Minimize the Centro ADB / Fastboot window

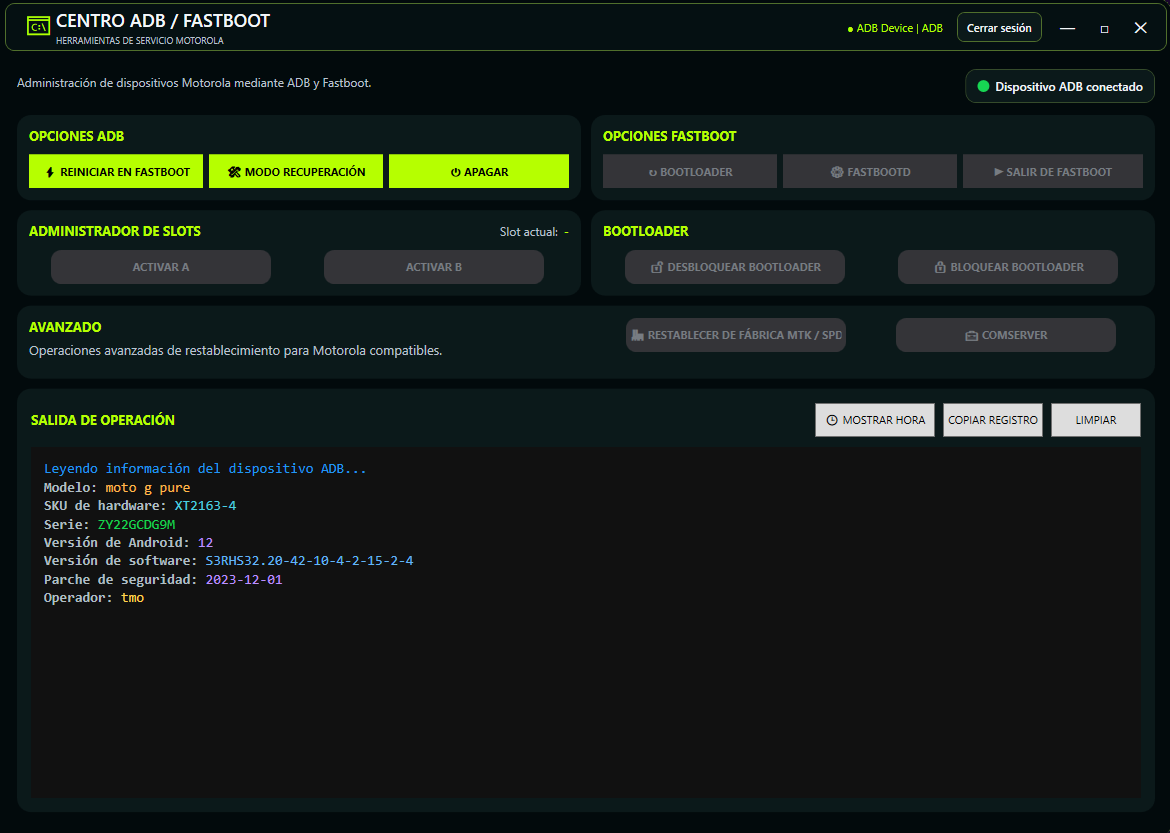(1068, 28)
